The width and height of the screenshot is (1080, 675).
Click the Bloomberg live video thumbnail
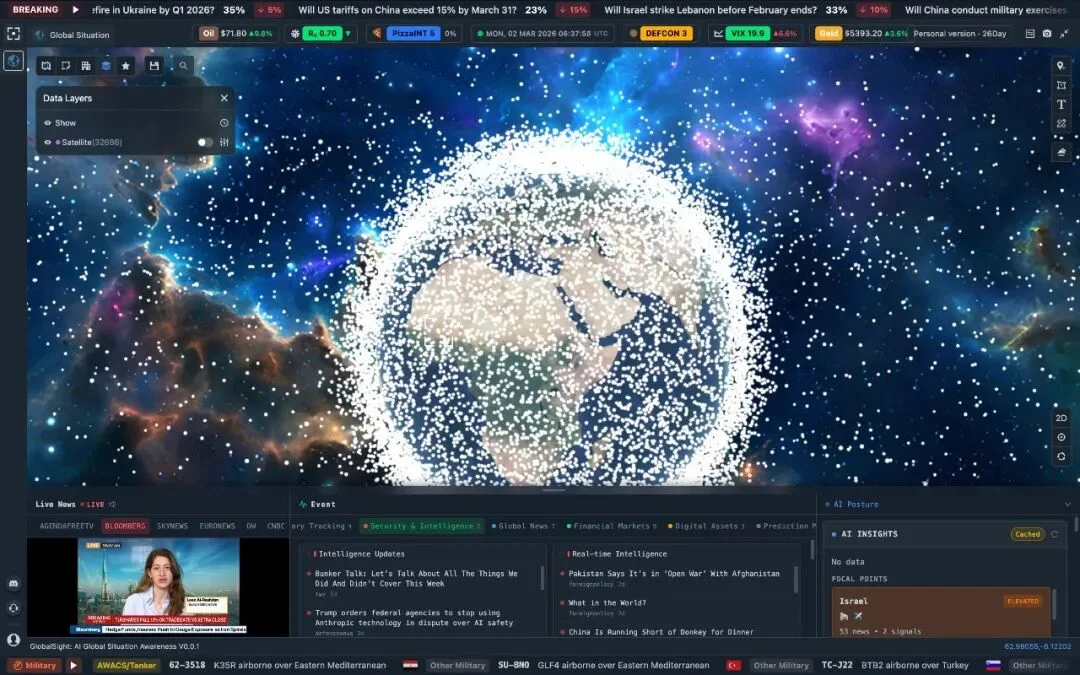(158, 586)
